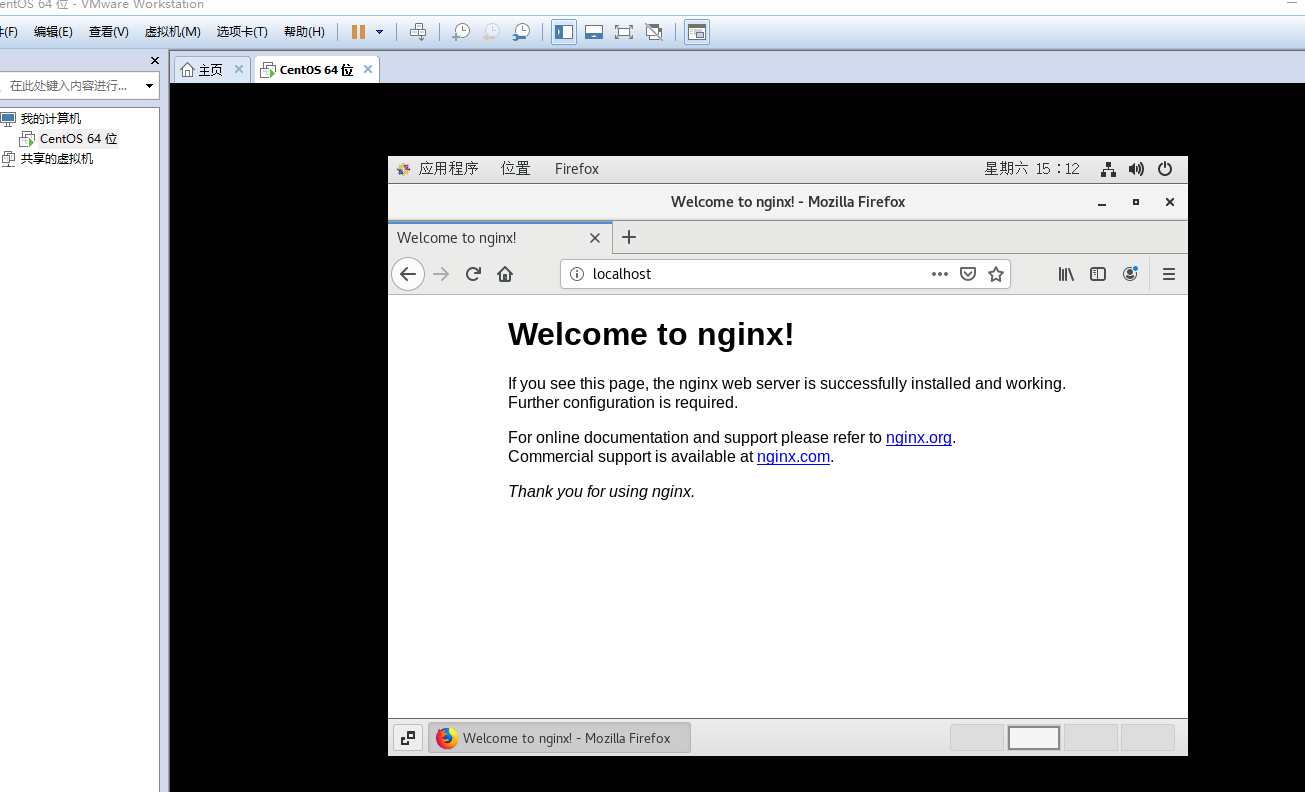Maximize the Firefox window
1305x792 pixels.
coord(1136,202)
